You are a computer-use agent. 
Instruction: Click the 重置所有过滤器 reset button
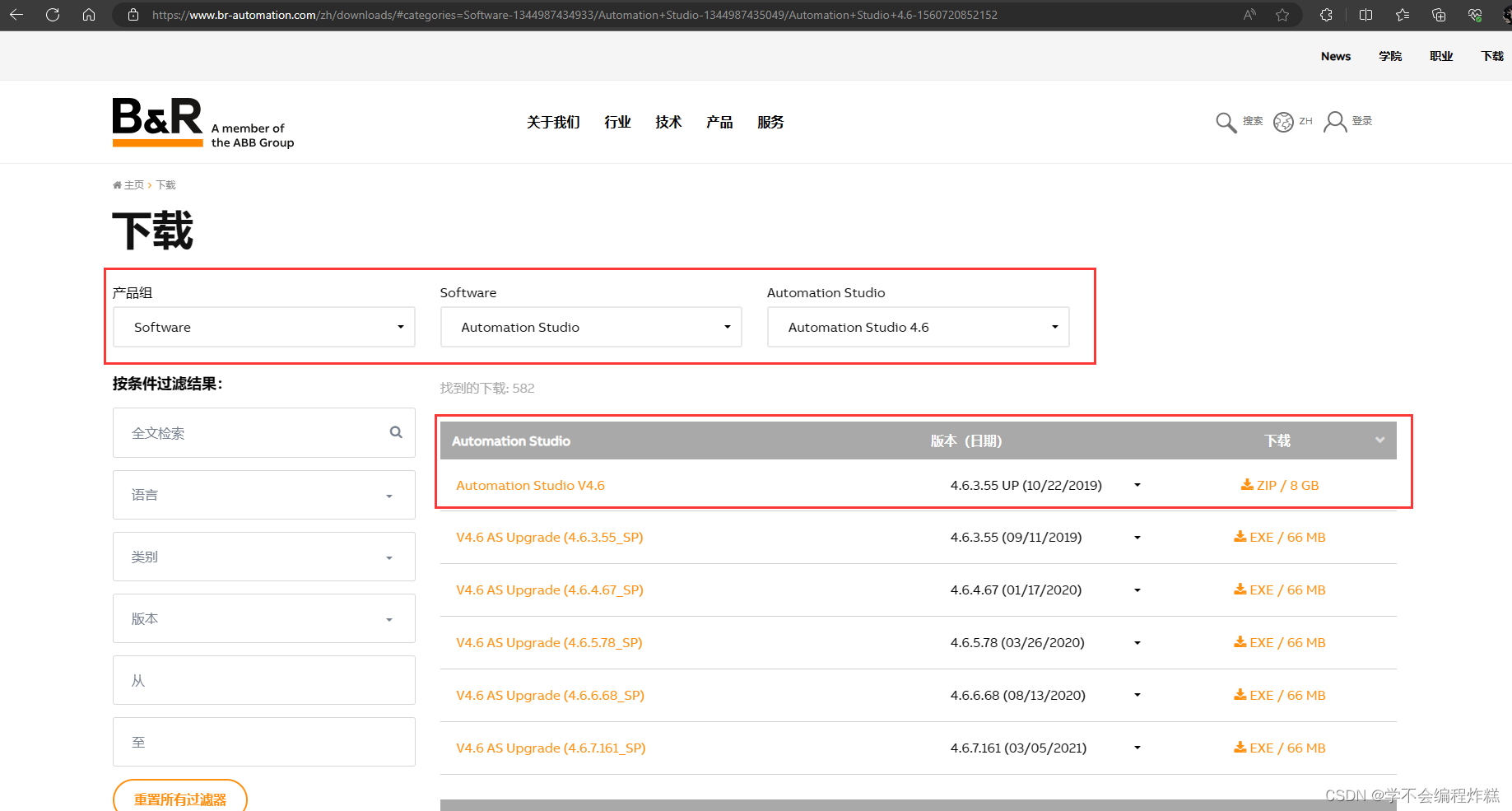tap(180, 798)
